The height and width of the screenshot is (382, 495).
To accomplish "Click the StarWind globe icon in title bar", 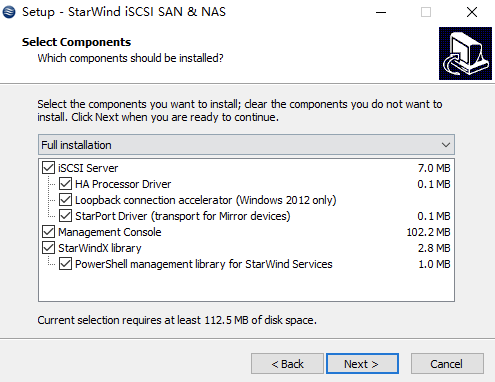I will tap(9, 12).
